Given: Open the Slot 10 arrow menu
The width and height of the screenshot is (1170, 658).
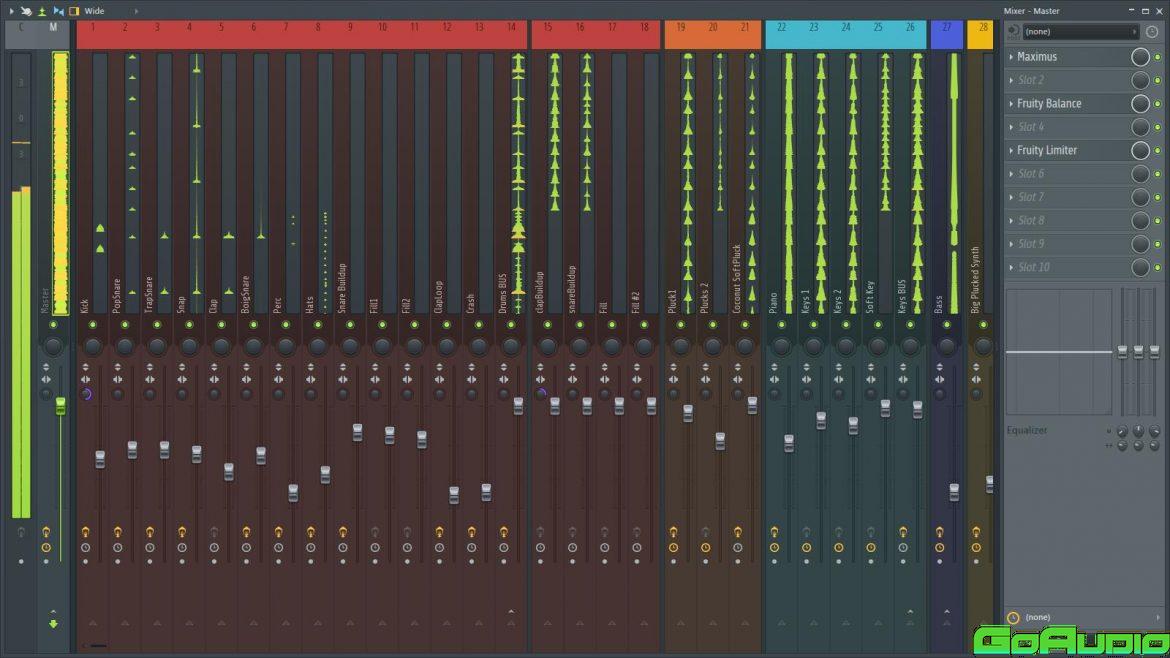Looking at the screenshot, I should pos(1011,267).
